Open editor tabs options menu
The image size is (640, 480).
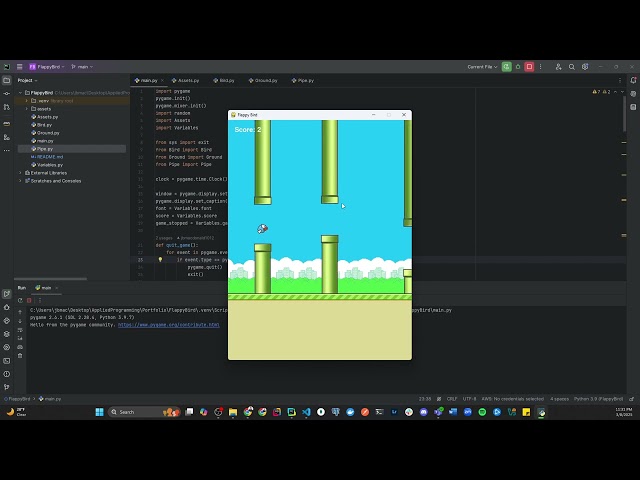620,80
